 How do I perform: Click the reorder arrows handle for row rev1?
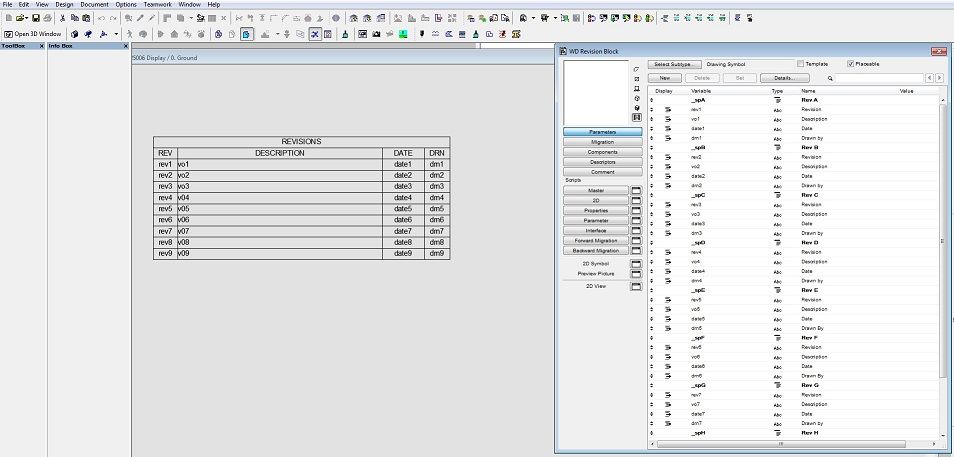(x=652, y=110)
